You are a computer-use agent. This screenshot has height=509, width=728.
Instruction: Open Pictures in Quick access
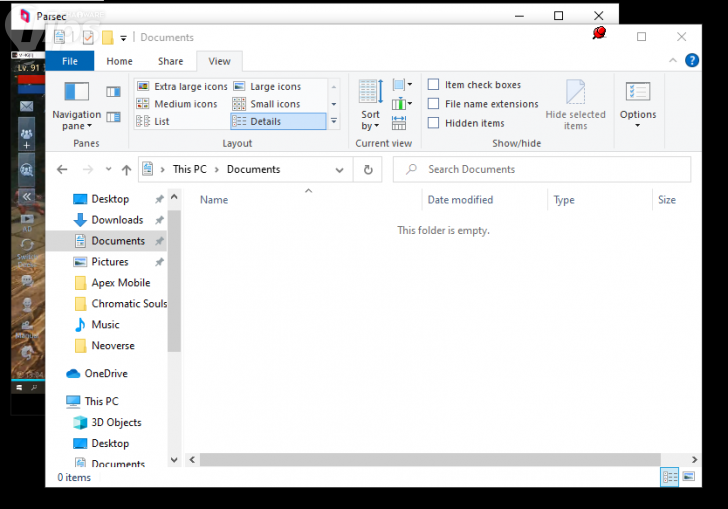pyautogui.click(x=110, y=262)
